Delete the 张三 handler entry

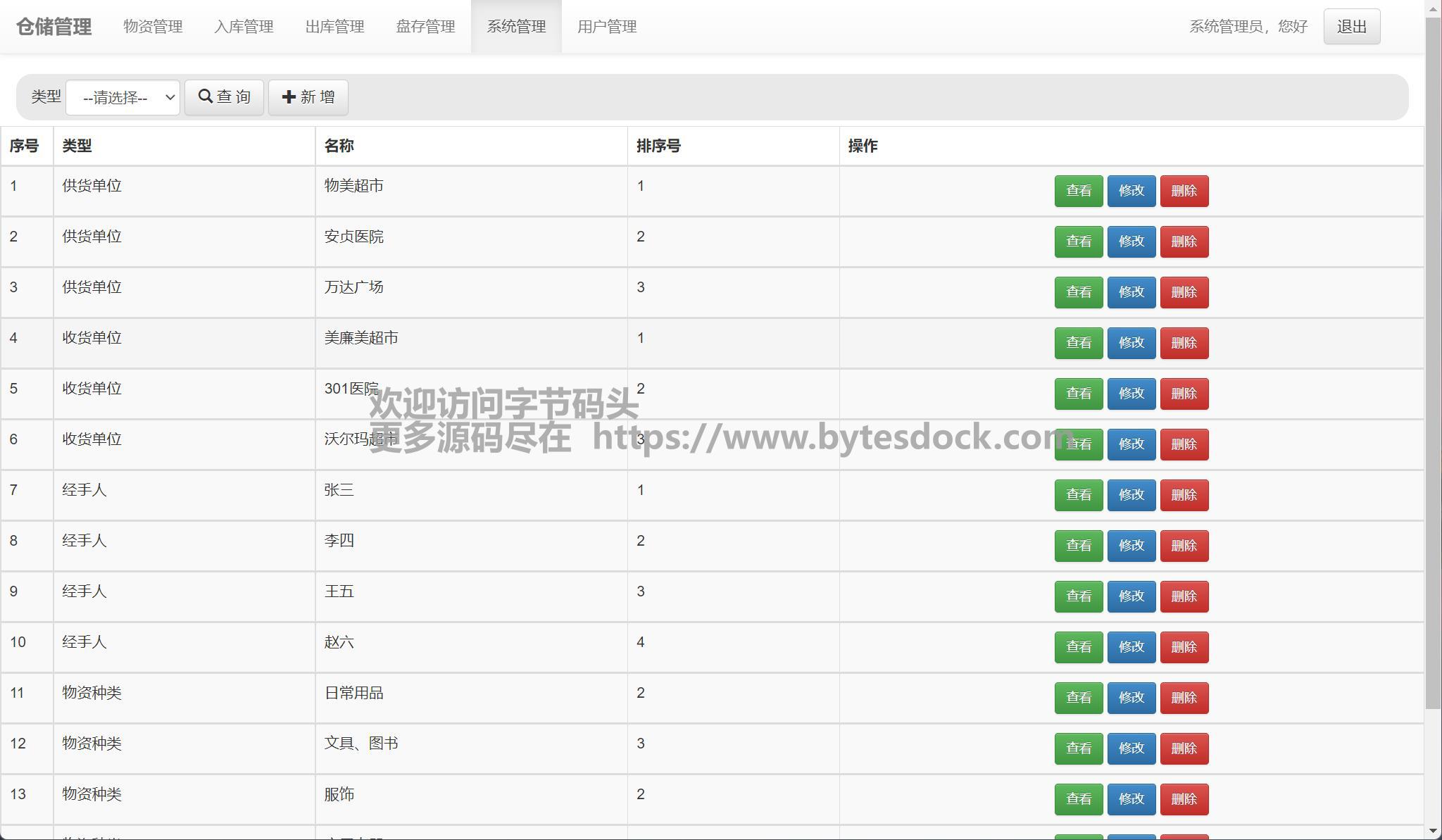(x=1184, y=495)
